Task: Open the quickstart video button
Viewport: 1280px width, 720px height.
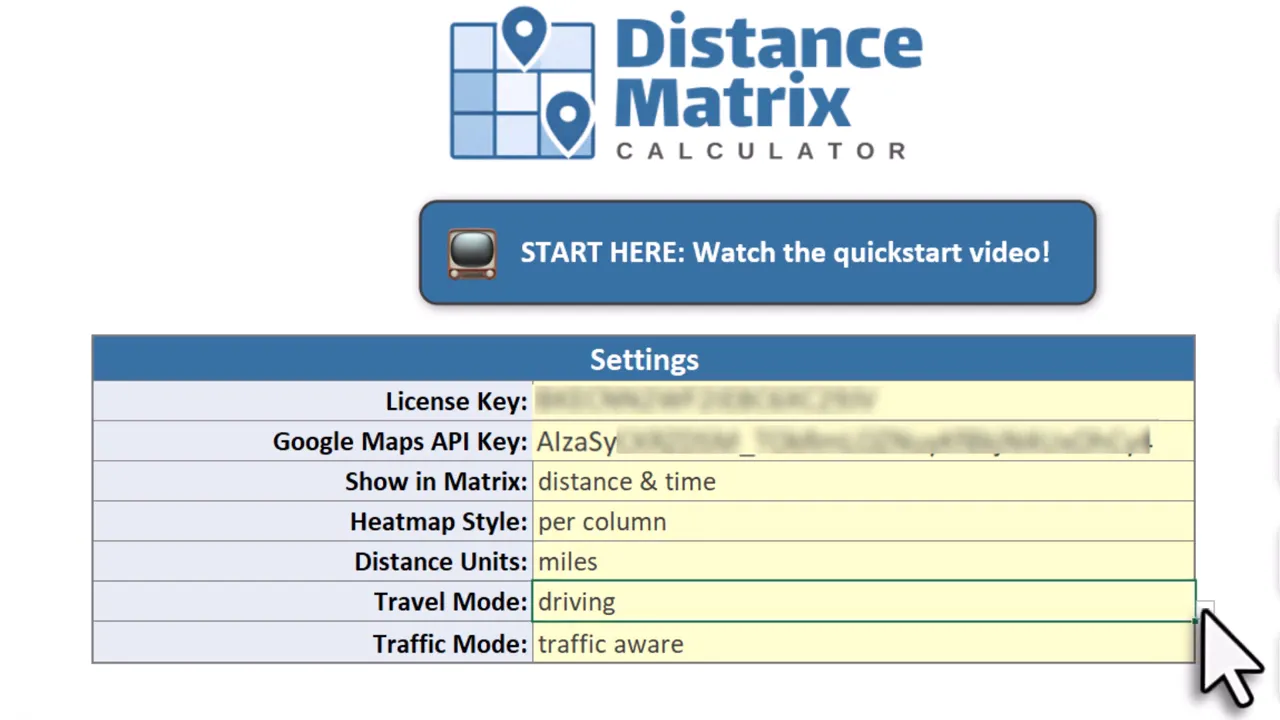Action: pos(757,252)
